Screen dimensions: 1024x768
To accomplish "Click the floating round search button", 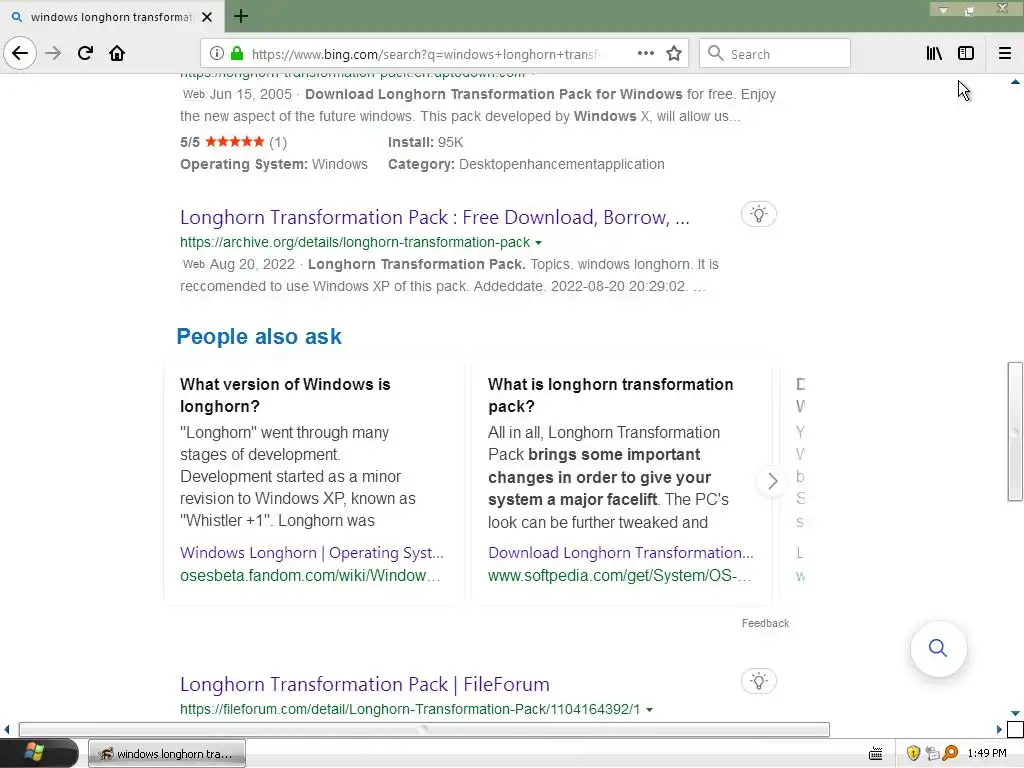I will pyautogui.click(x=938, y=648).
